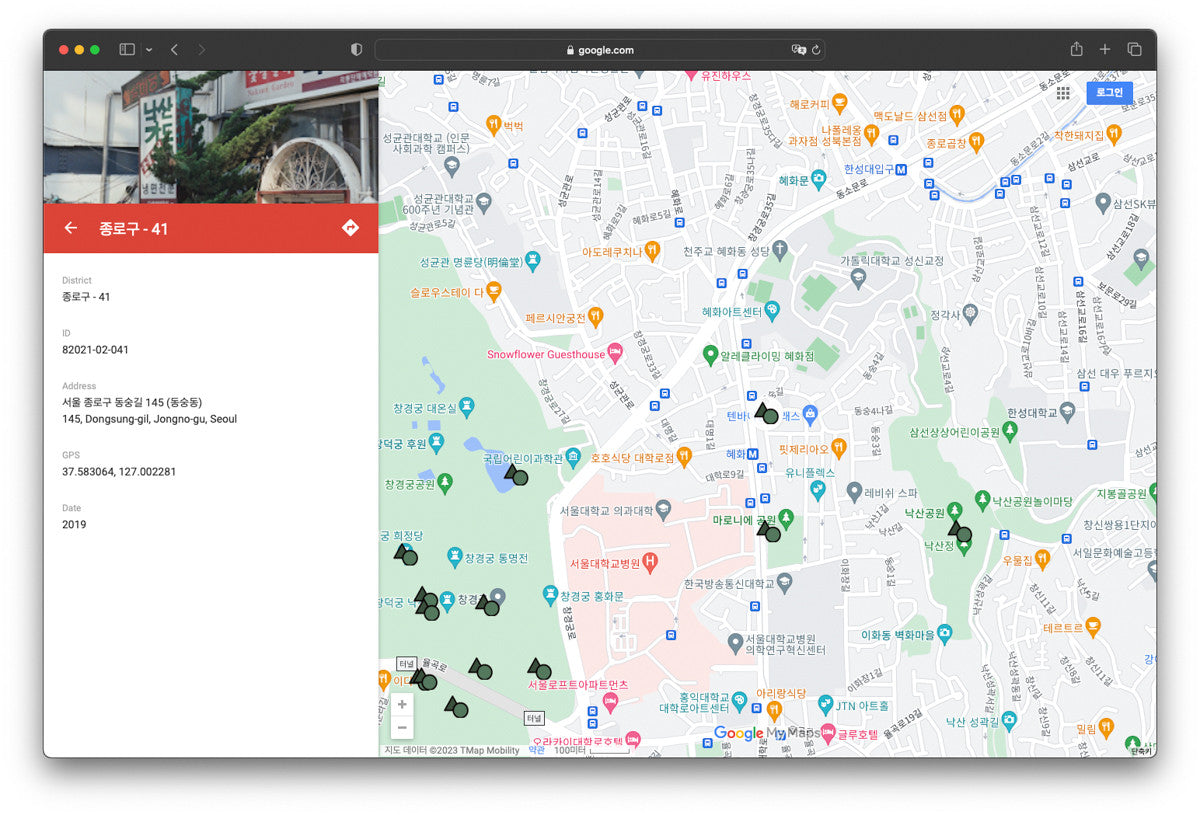Open directions with the diamond arrow icon
The image size is (1200, 815).
pyautogui.click(x=350, y=228)
